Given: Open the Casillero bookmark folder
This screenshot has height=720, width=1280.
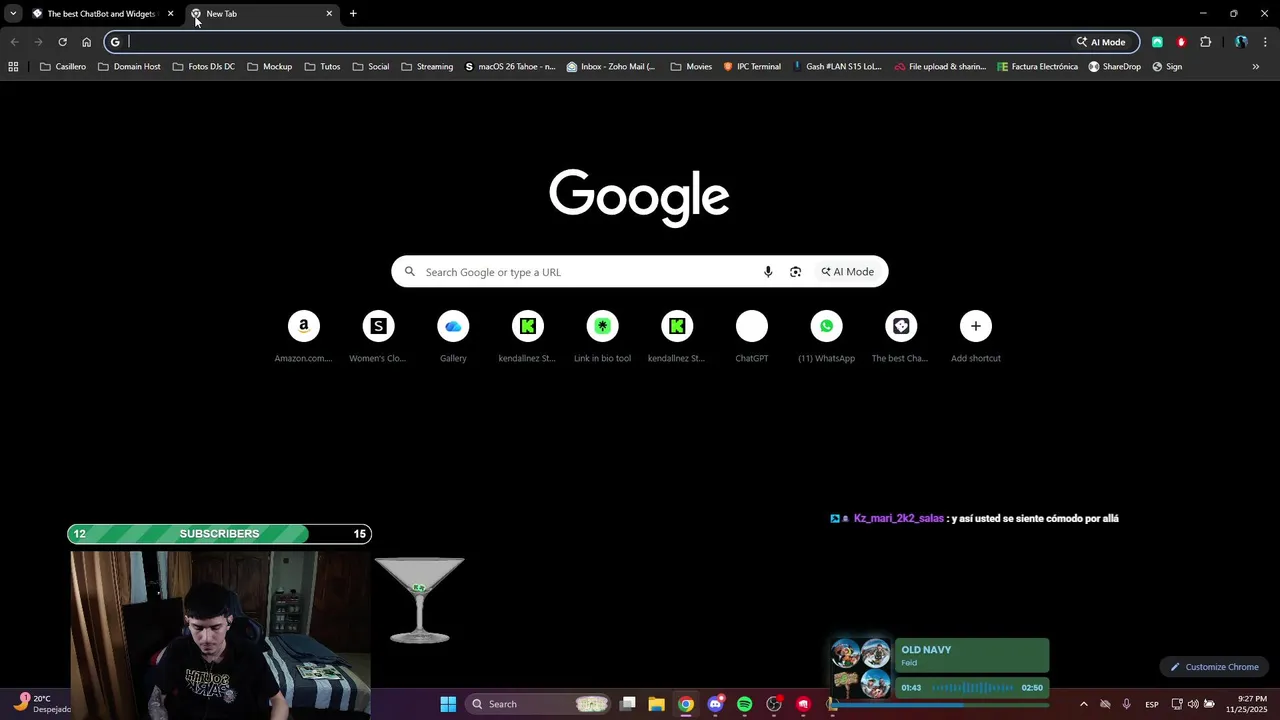Looking at the screenshot, I should [63, 67].
